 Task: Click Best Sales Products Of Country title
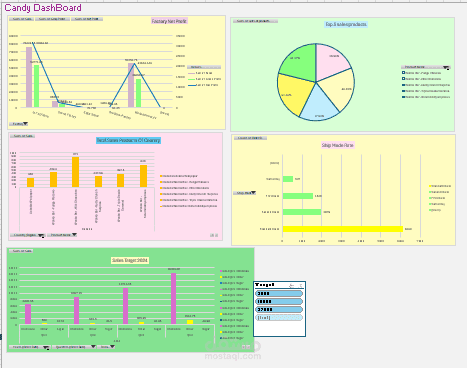(x=128, y=140)
